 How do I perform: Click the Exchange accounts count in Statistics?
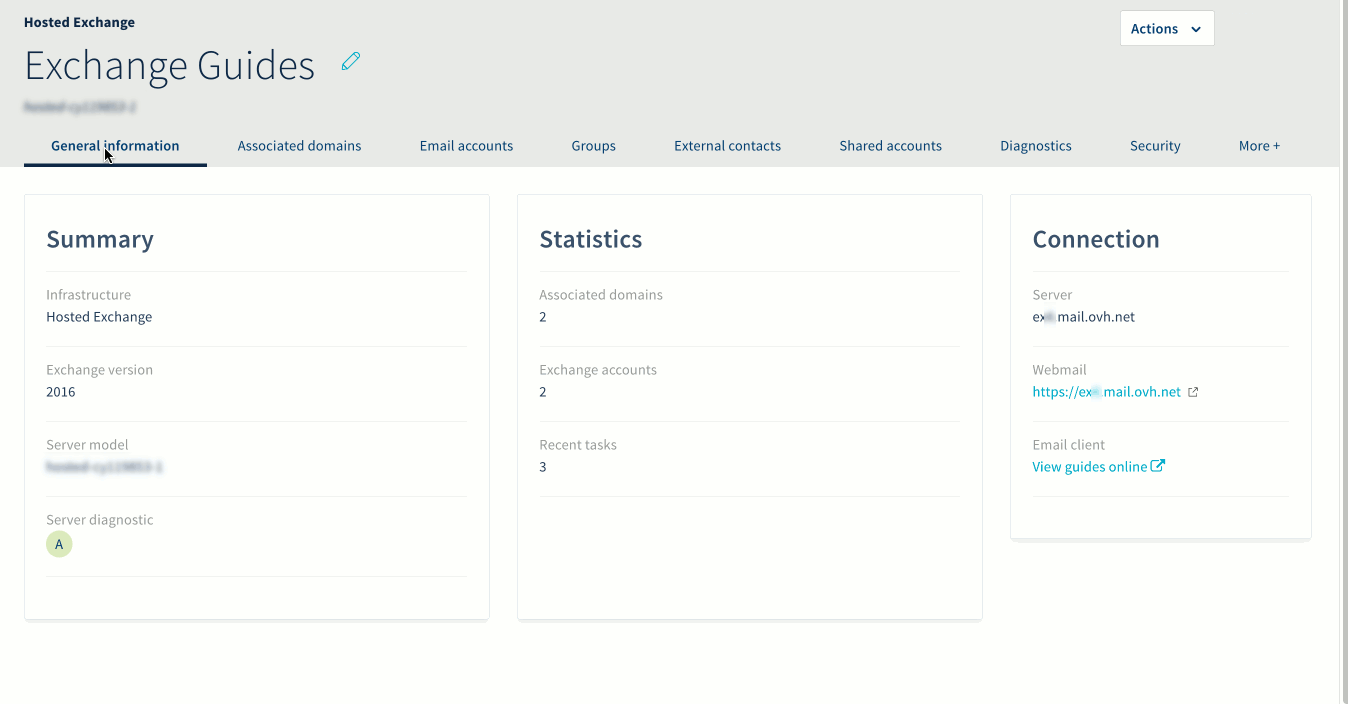[543, 392]
